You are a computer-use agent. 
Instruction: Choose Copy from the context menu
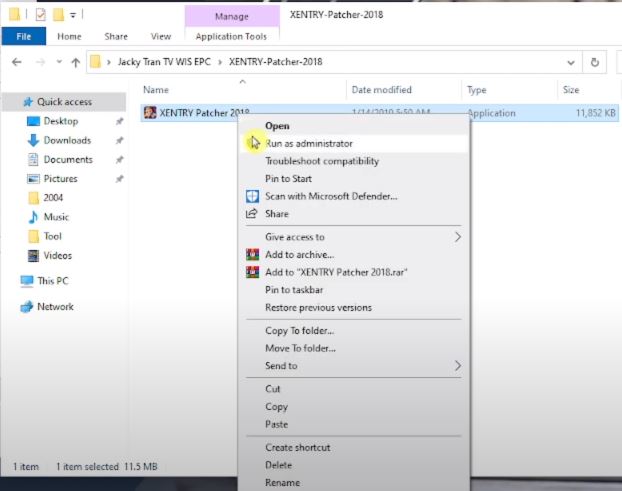353,407
